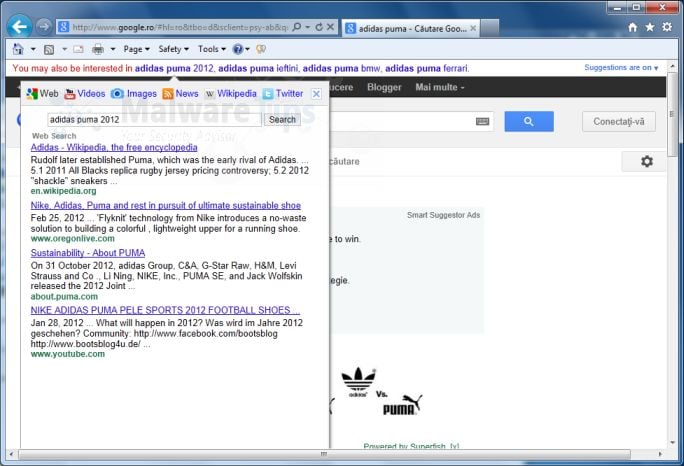Click the address bar search magnifier icon
Screen dimensions: 684x466
297,27
